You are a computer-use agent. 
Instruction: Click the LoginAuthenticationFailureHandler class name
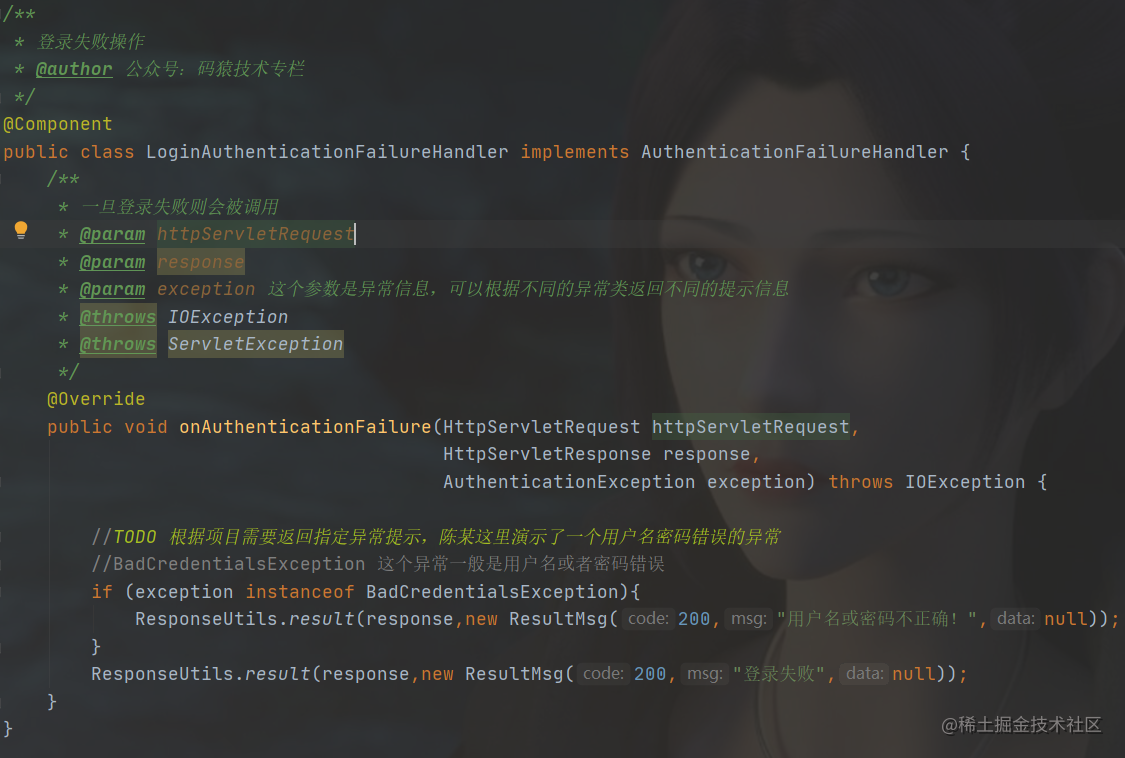tap(327, 152)
